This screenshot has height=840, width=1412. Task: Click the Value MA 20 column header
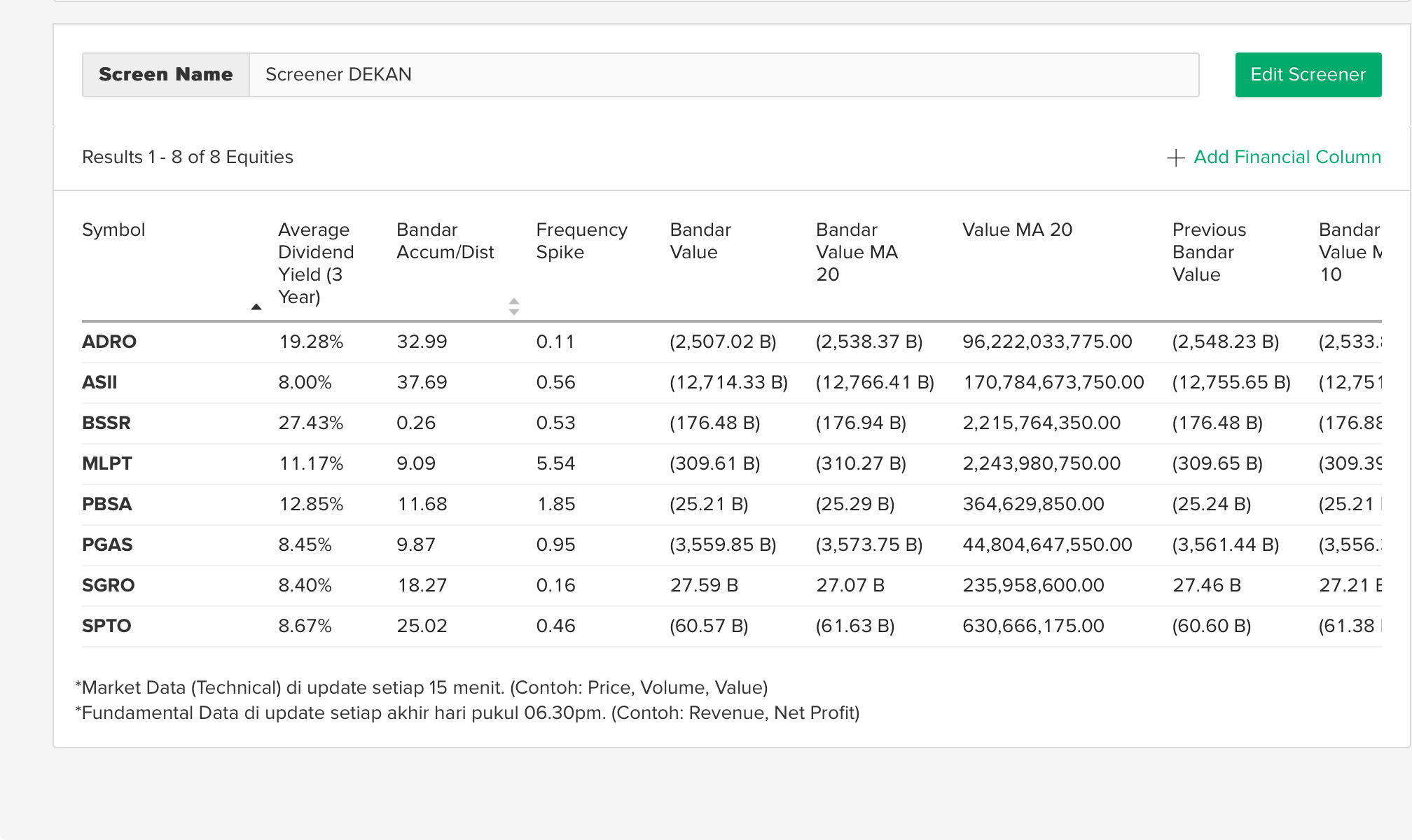coord(1017,230)
